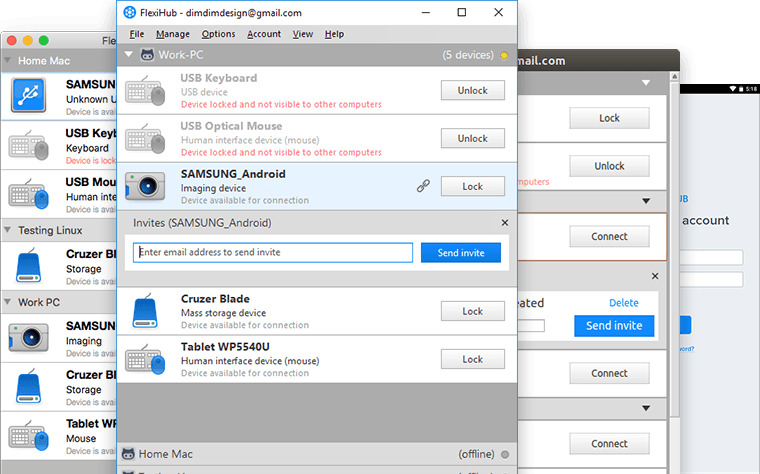Click Send invite in the Windows window

(x=460, y=253)
